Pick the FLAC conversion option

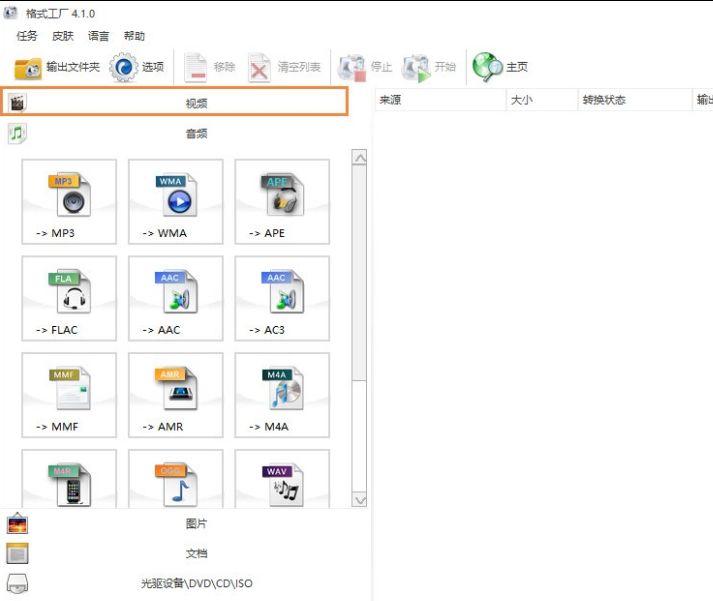coord(69,298)
